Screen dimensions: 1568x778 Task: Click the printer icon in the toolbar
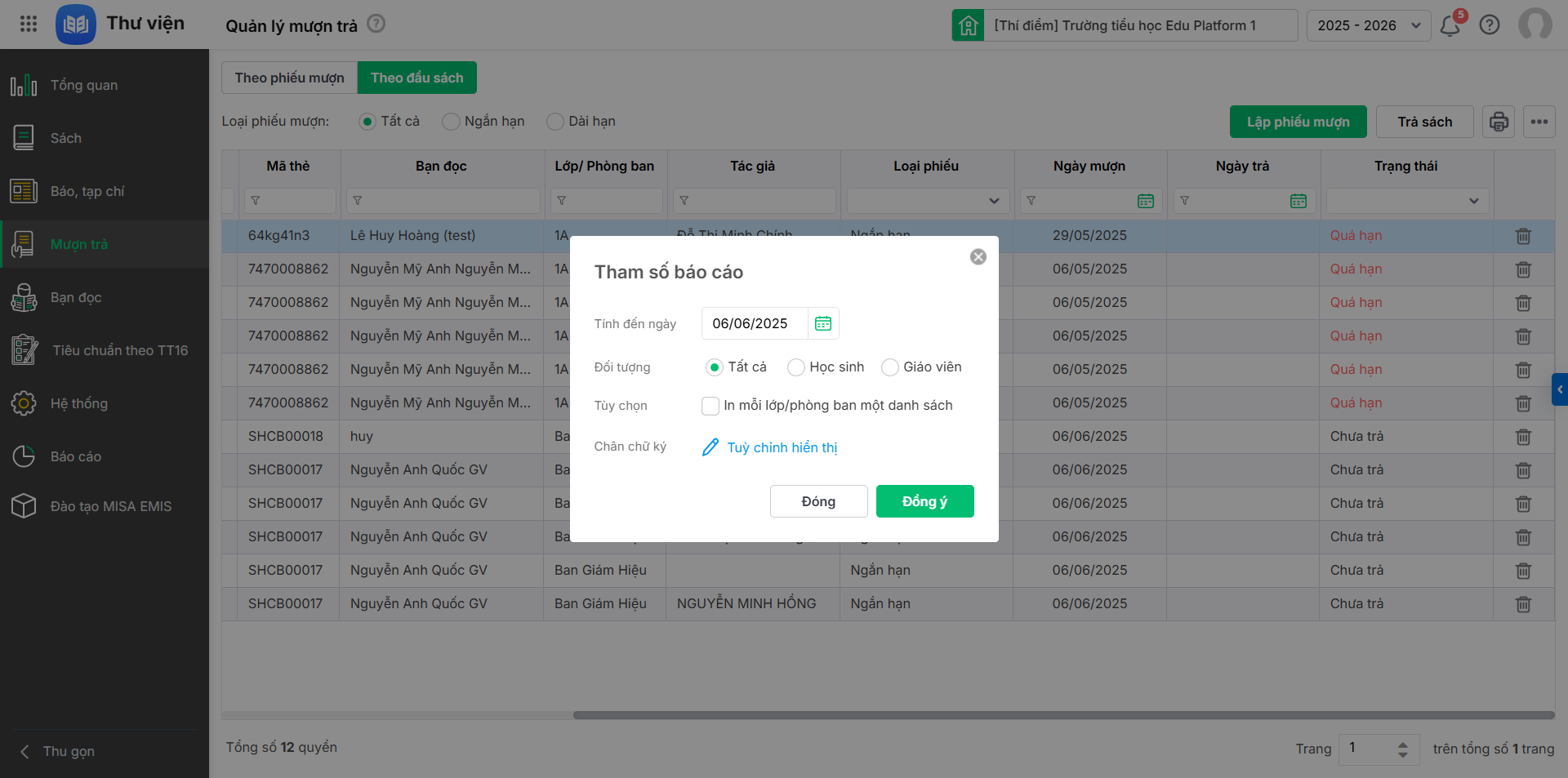pyautogui.click(x=1499, y=122)
